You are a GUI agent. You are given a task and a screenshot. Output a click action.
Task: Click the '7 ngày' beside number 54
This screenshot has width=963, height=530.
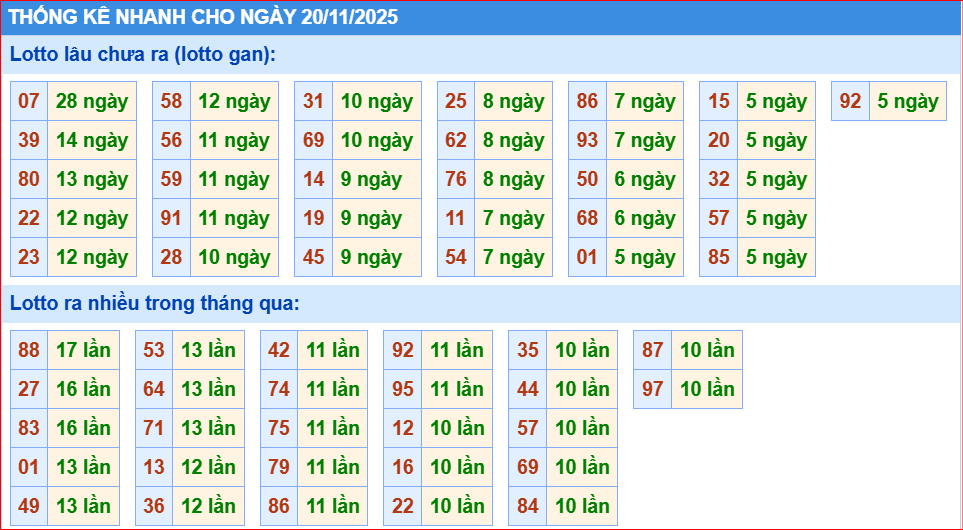(x=513, y=257)
